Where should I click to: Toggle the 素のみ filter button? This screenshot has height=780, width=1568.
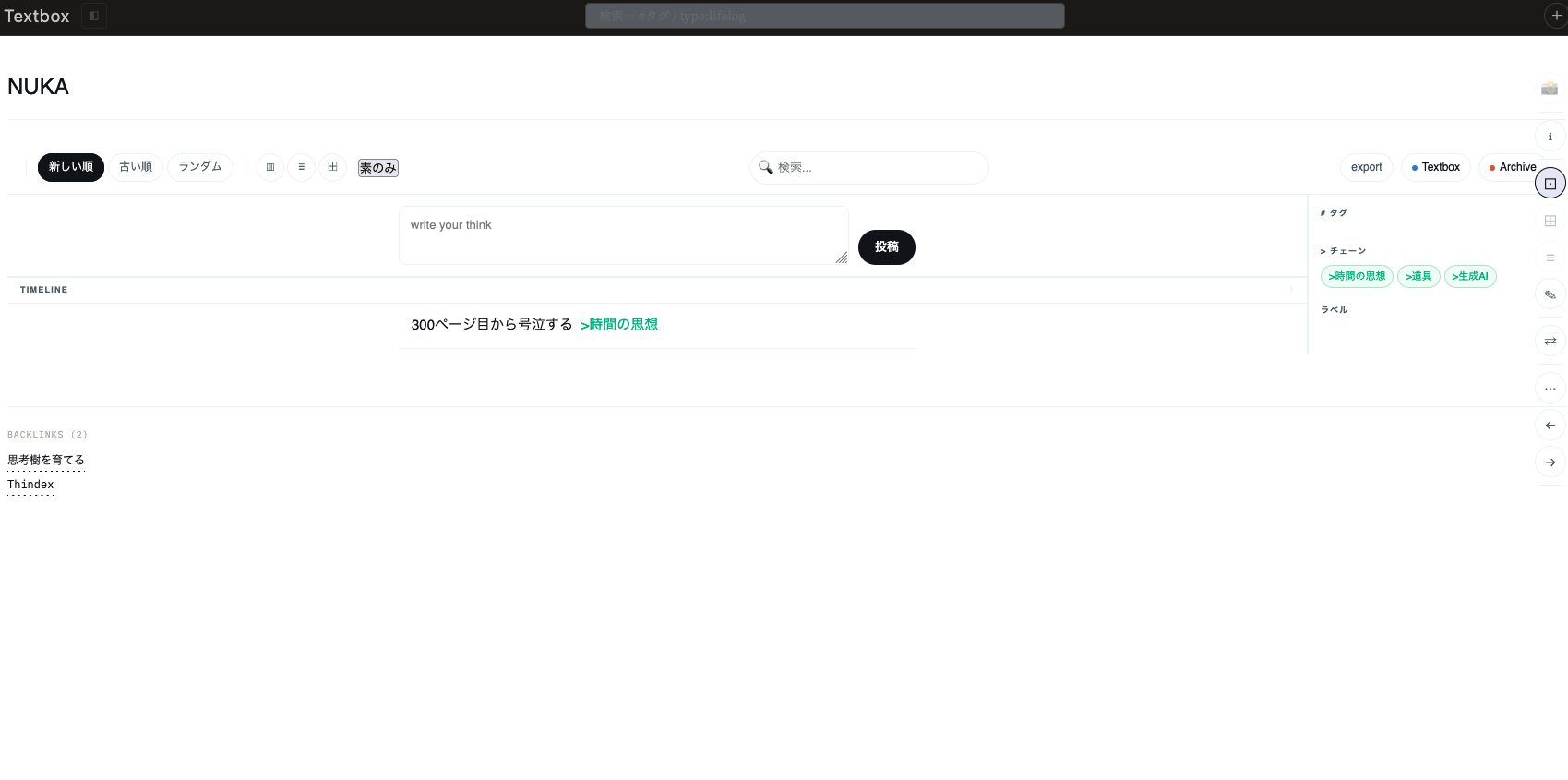[x=378, y=168]
